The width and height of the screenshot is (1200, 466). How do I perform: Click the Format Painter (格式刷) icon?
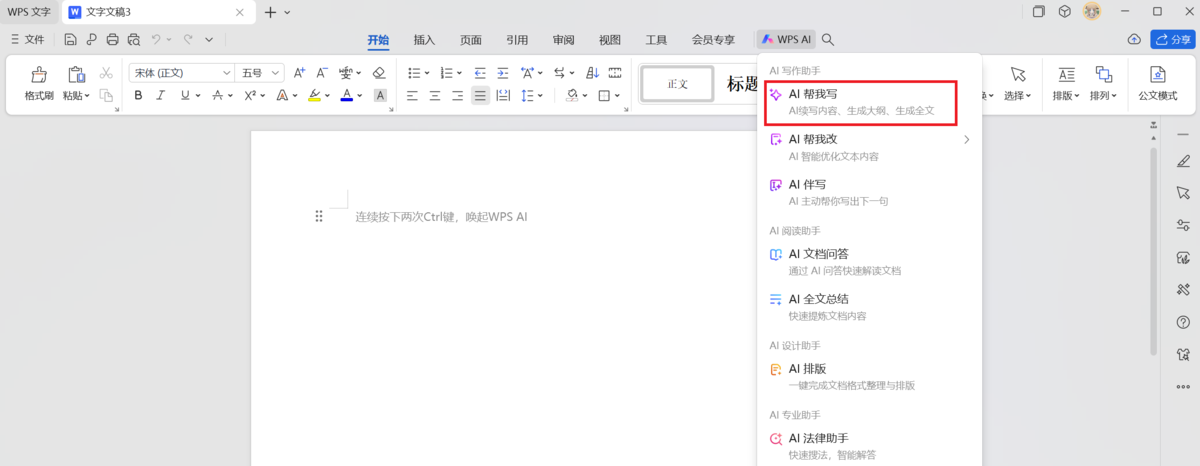[39, 75]
